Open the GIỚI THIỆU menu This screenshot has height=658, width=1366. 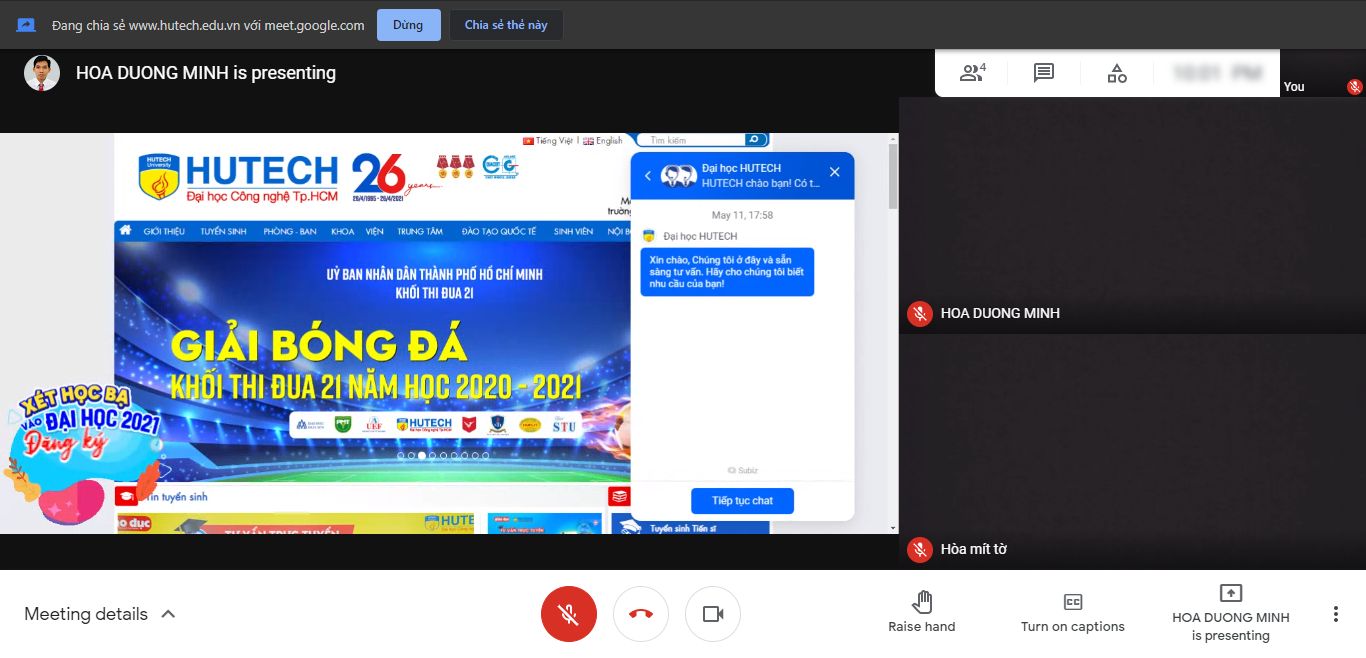pos(164,231)
